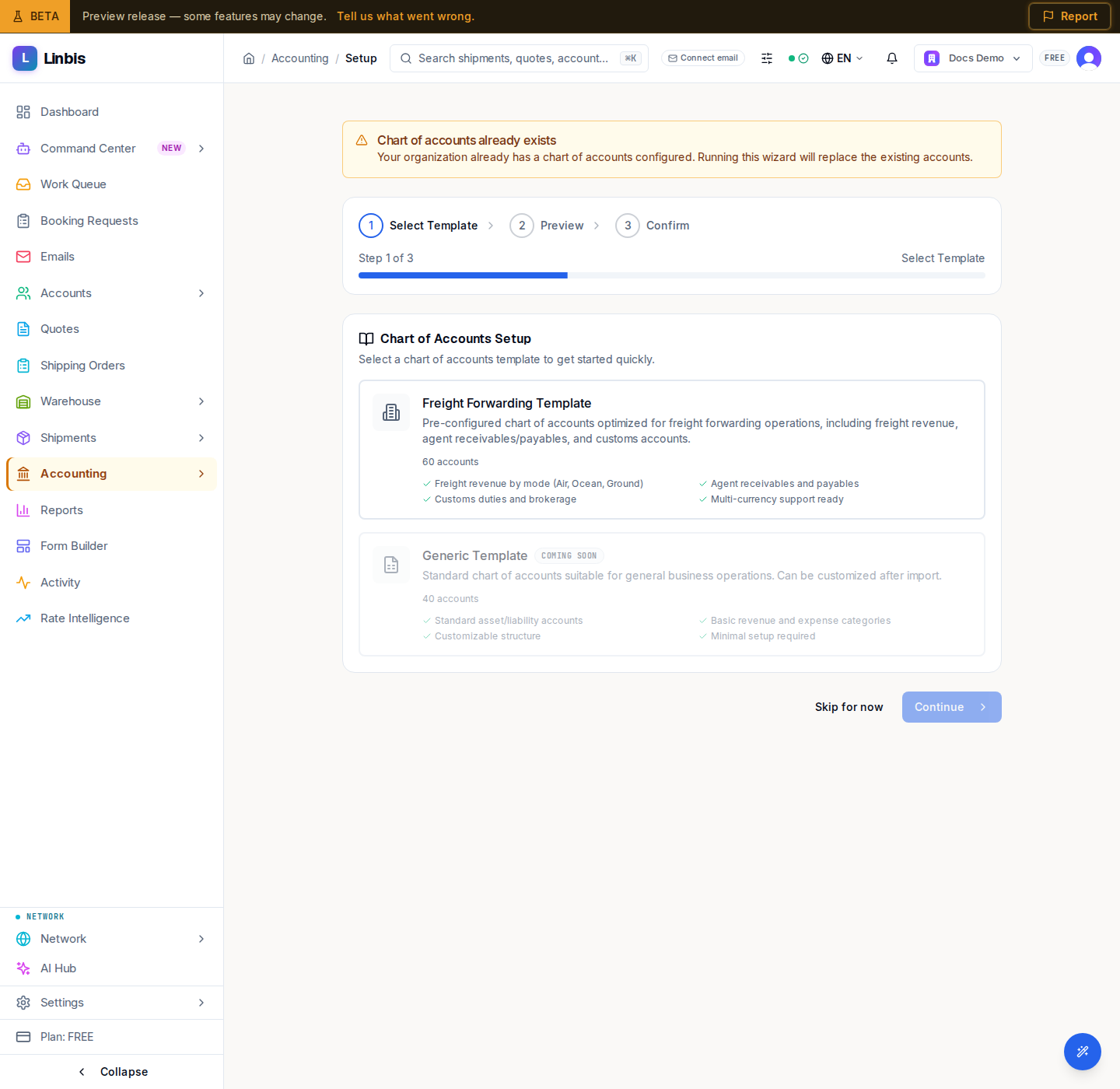1120x1089 pixels.
Task: Expand the Accounting submenu
Action: tap(201, 474)
